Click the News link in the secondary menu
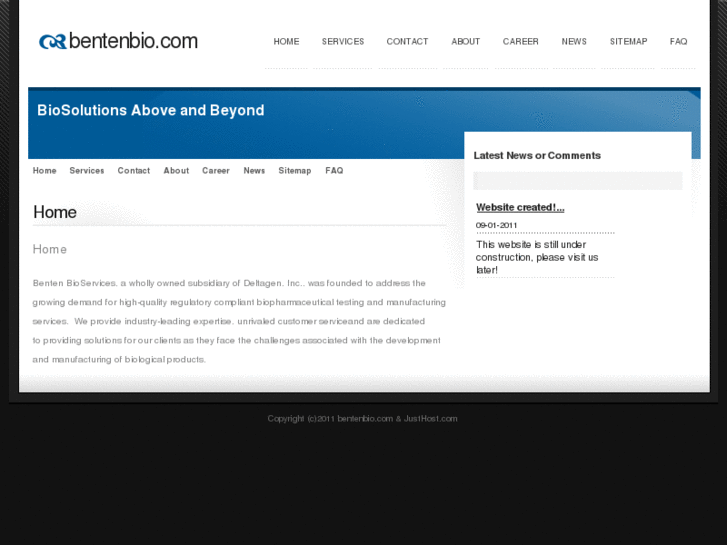This screenshot has width=727, height=545. [254, 171]
